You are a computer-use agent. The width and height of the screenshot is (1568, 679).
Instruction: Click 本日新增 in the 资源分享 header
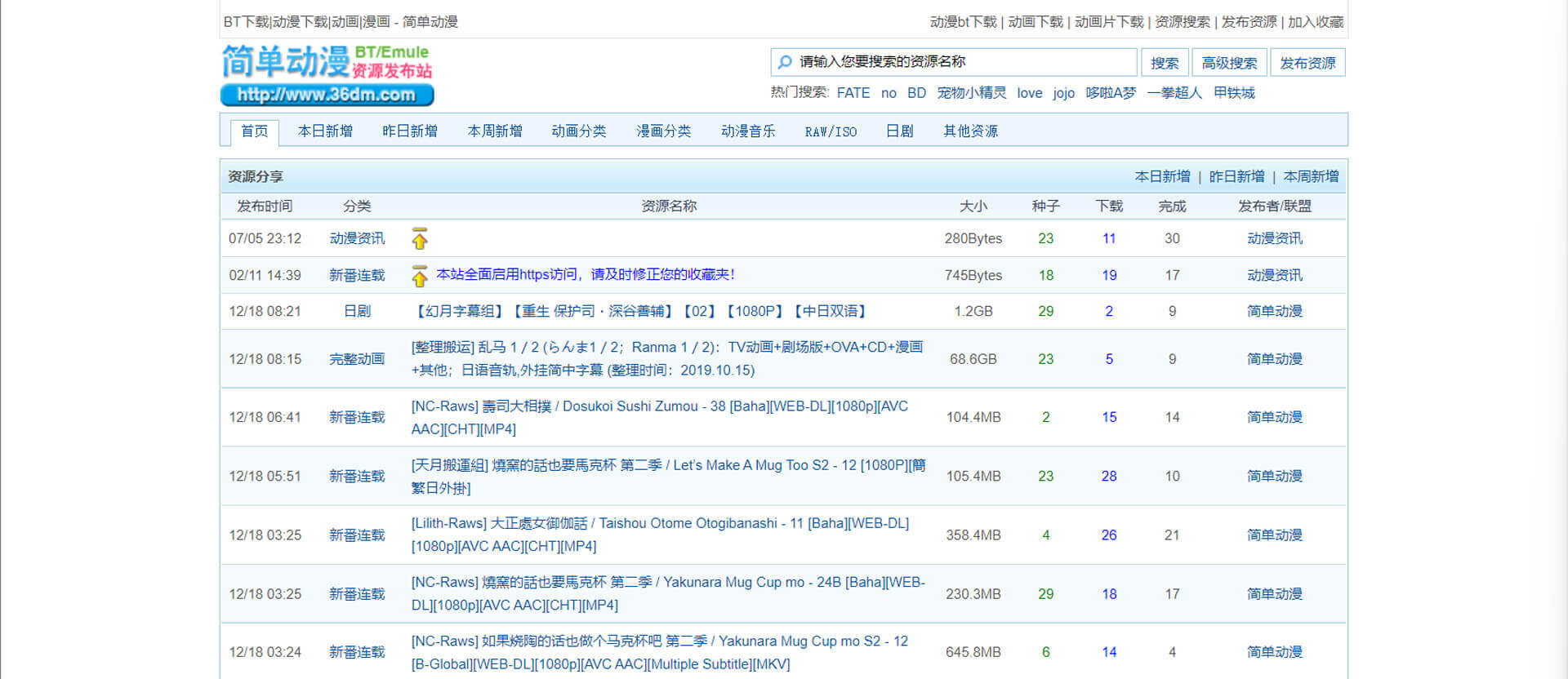pyautogui.click(x=1162, y=176)
